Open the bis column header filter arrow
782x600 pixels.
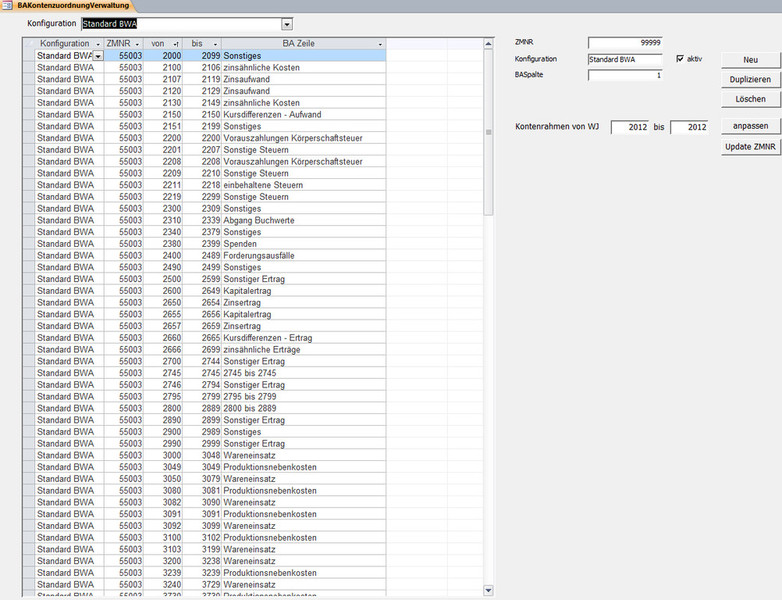215,44
